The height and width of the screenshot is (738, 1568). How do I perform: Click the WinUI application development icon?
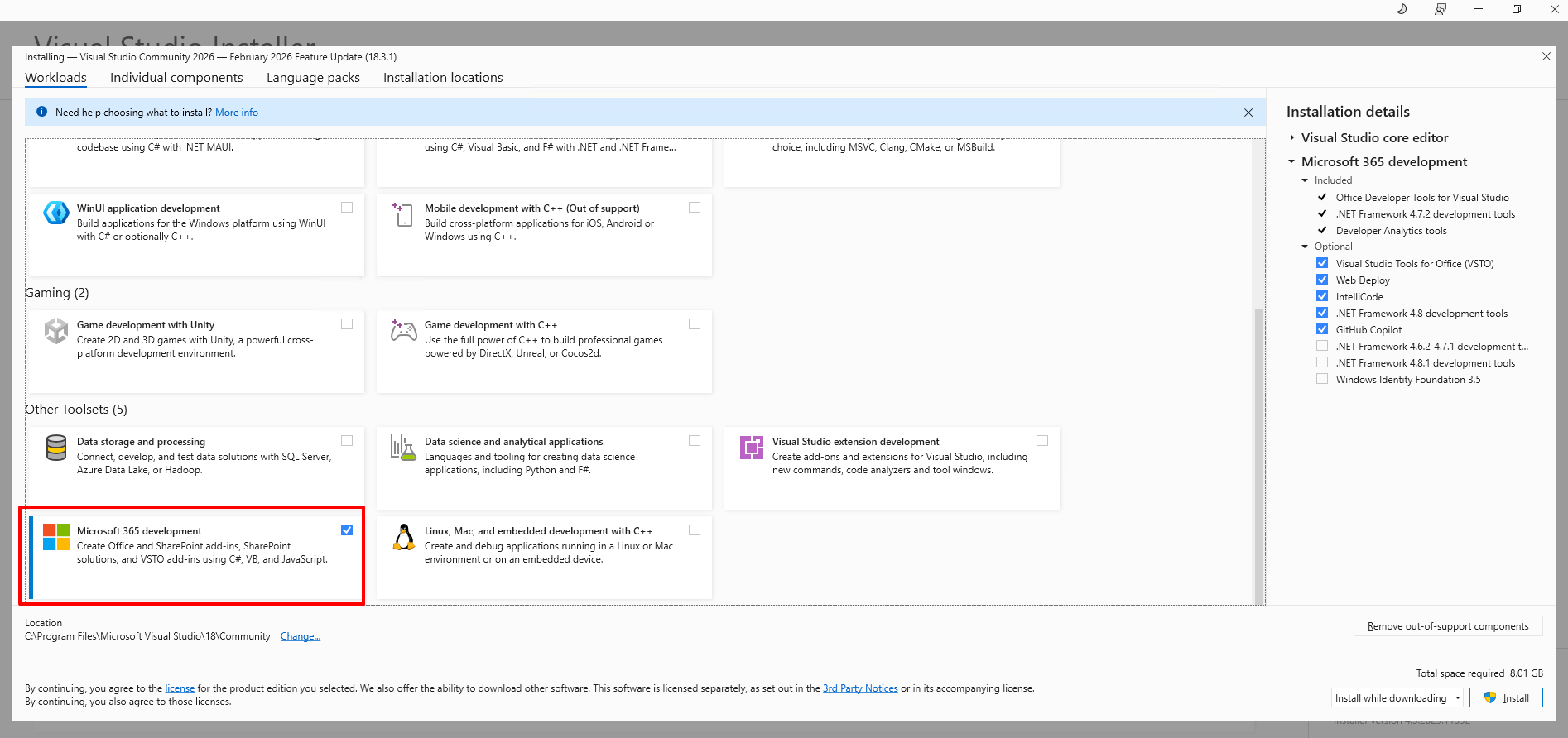(56, 213)
